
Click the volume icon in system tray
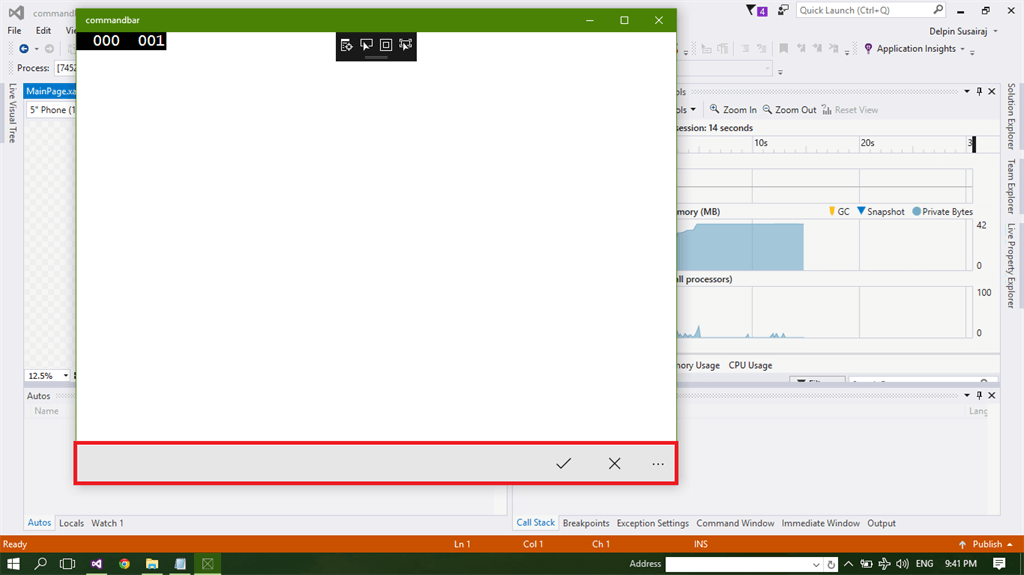pyautogui.click(x=903, y=563)
